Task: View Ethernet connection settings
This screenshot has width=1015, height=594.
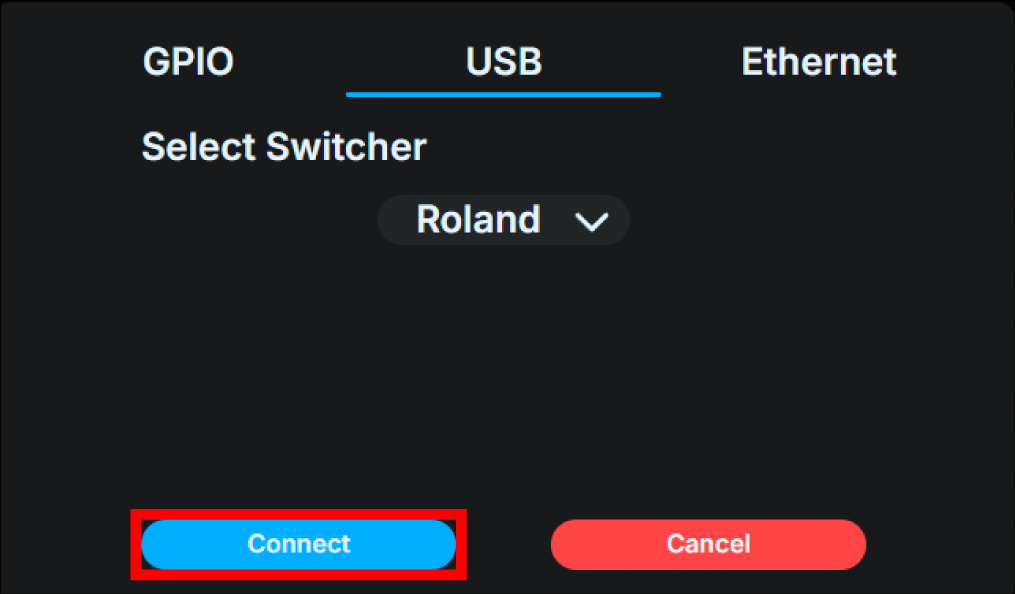Action: click(x=818, y=61)
